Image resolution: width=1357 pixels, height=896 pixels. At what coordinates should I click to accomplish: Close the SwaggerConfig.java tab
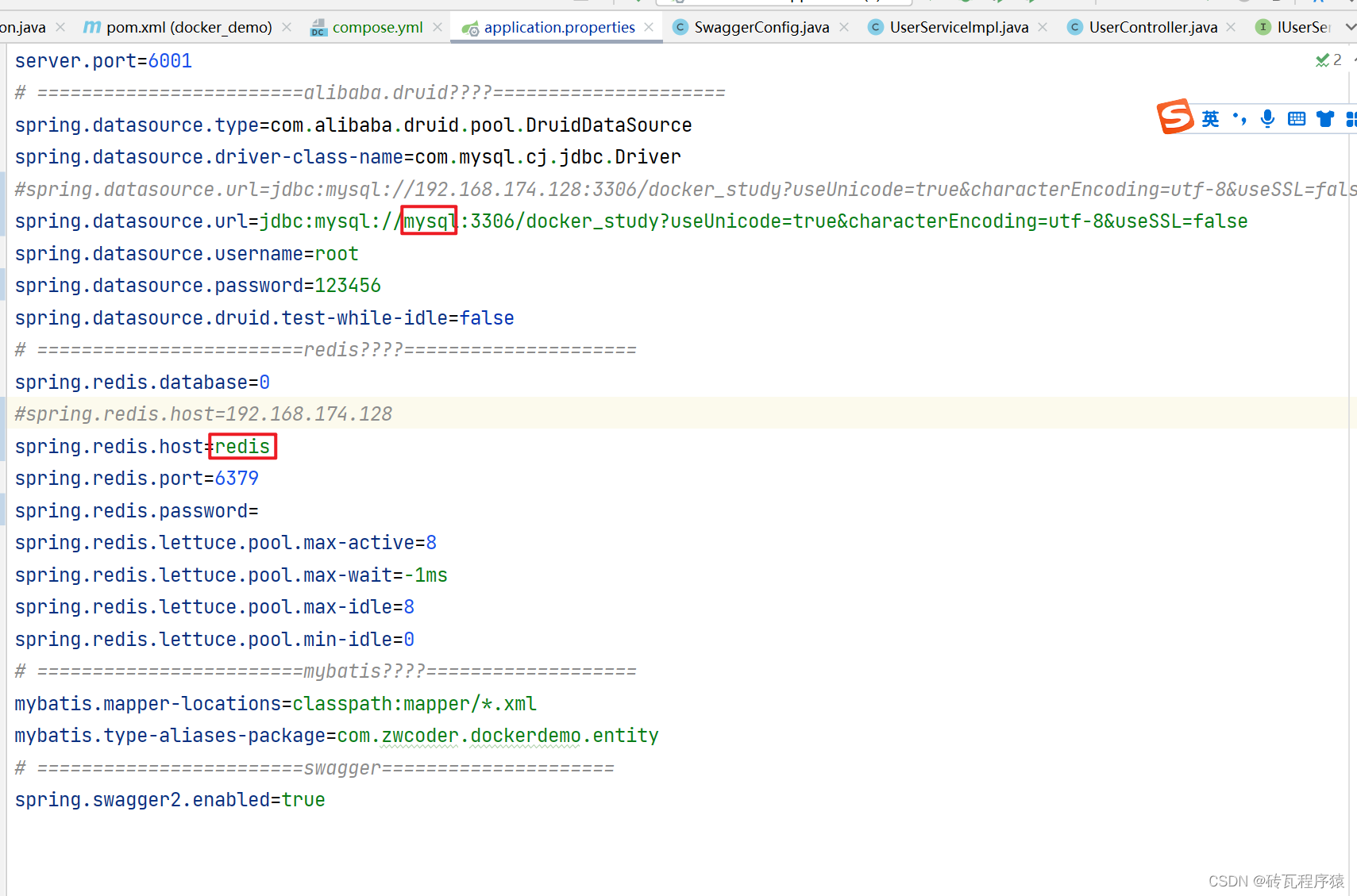click(844, 27)
